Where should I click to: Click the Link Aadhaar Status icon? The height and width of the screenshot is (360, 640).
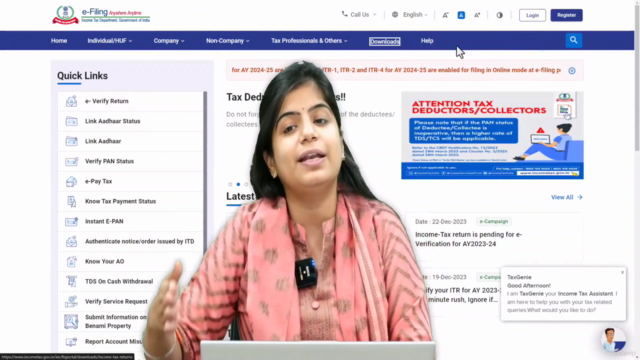pyautogui.click(x=71, y=121)
